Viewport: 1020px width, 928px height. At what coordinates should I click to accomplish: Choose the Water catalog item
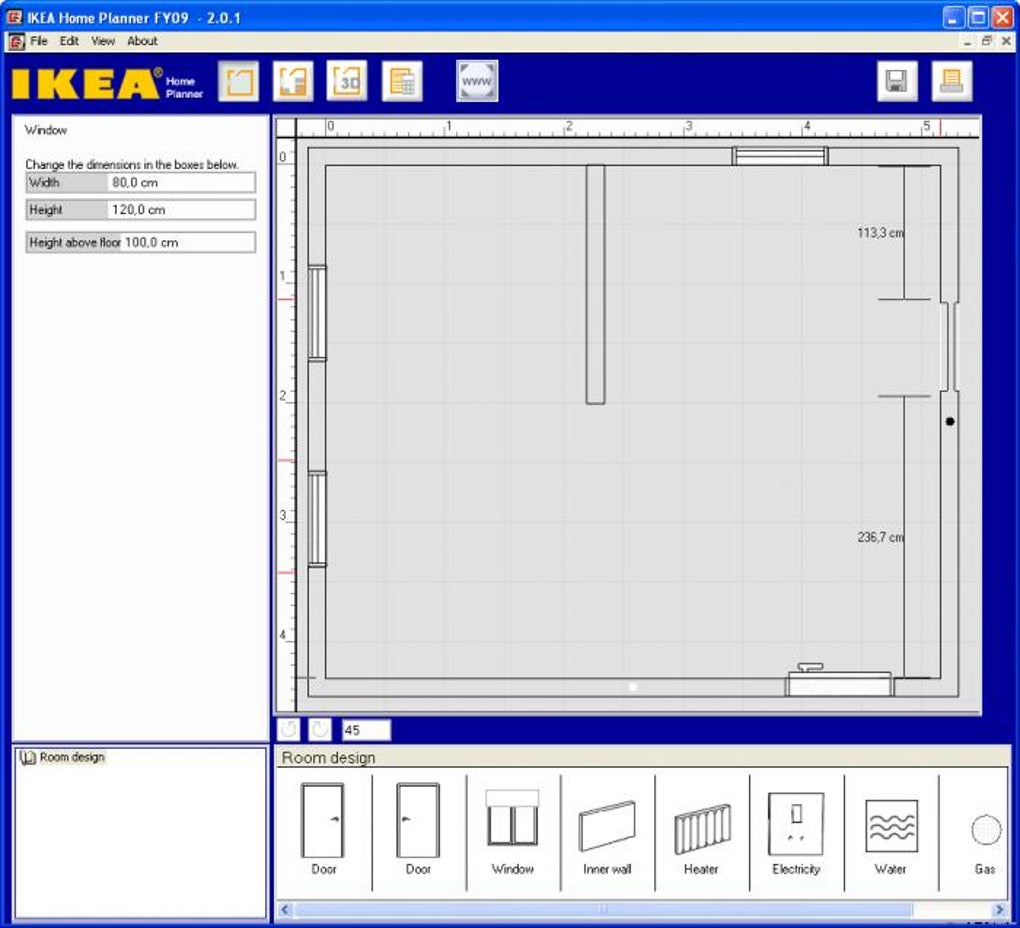point(891,838)
